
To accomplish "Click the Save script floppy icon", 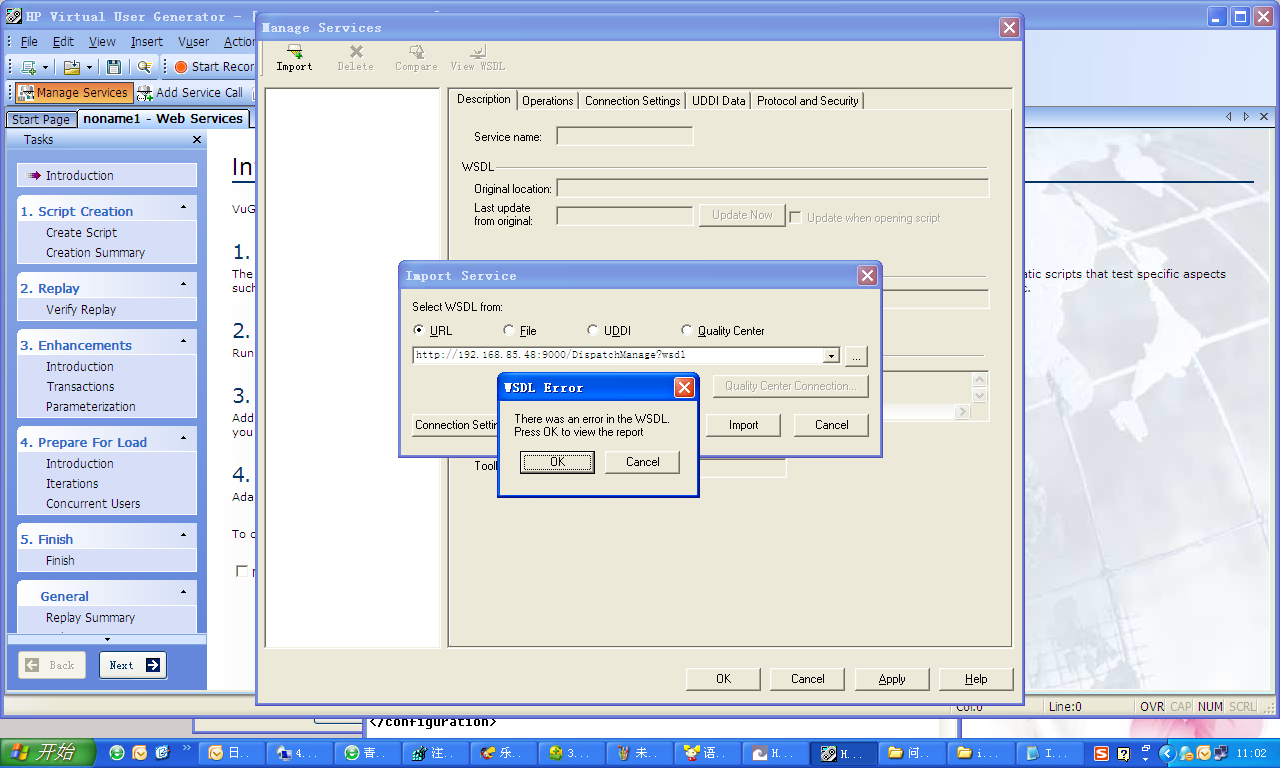I will point(114,67).
